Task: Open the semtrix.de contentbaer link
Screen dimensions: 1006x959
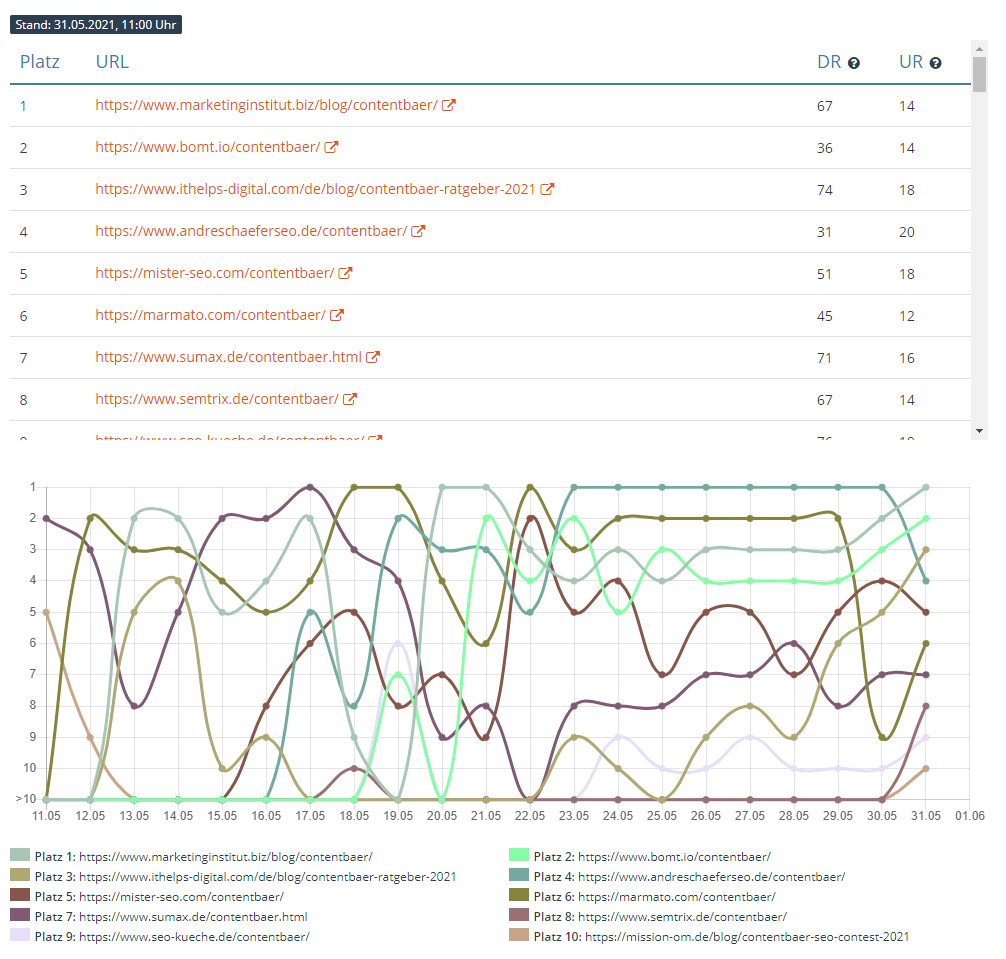Action: click(217, 399)
